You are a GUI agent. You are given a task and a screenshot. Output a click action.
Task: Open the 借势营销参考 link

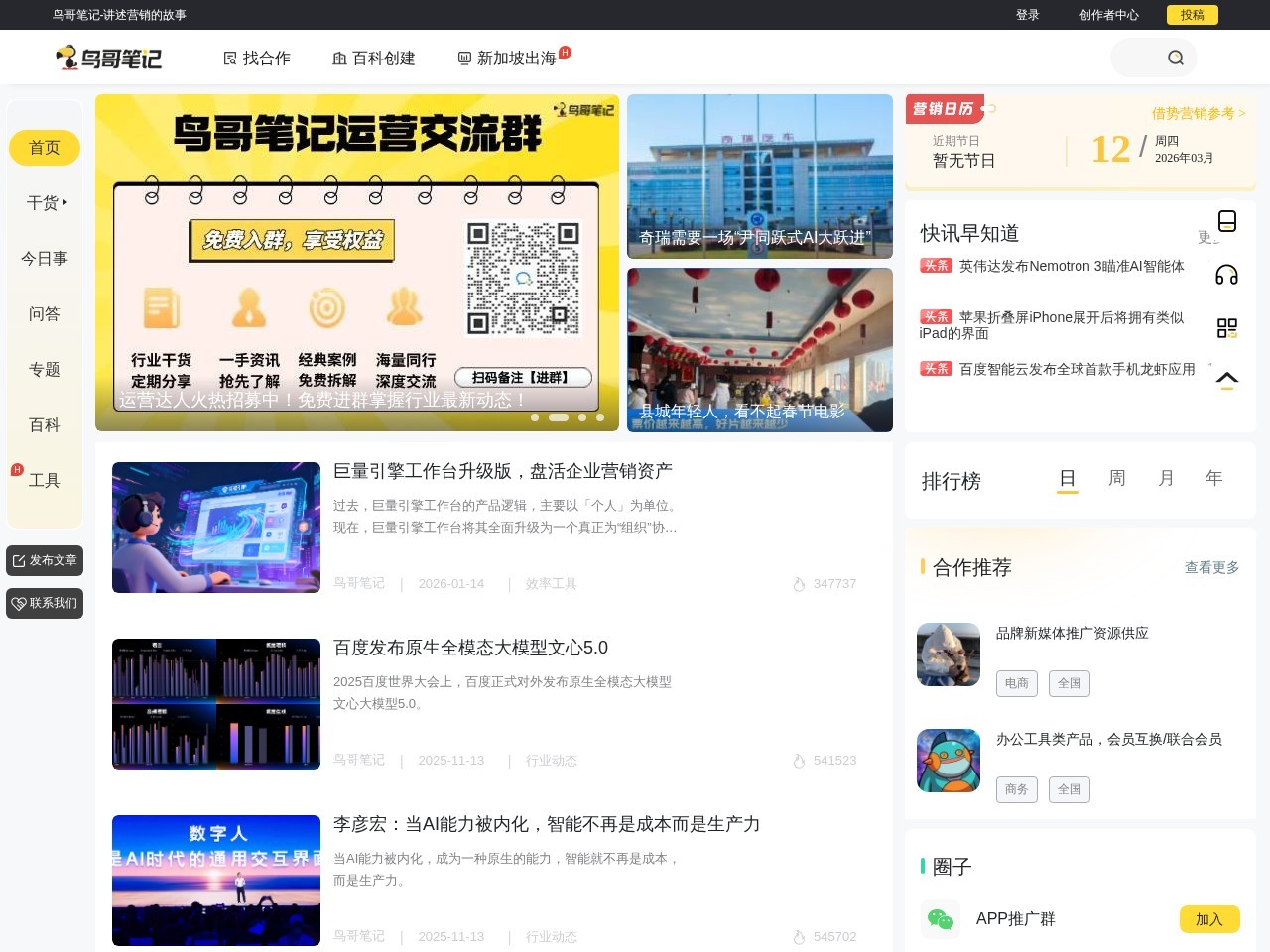click(x=1196, y=113)
